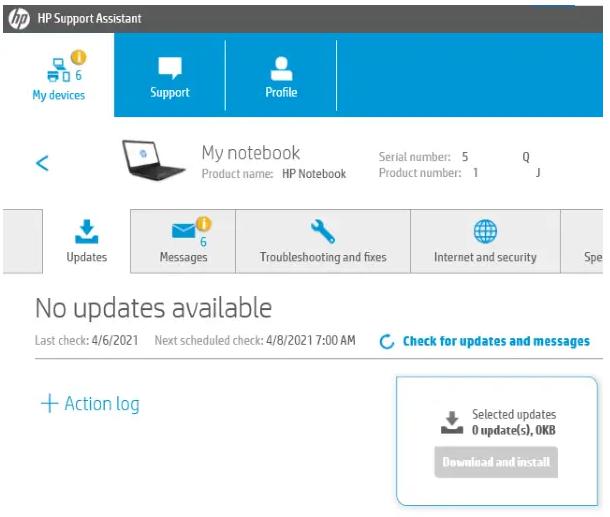Click the wrench icon
610x517 pixels.
pyautogui.click(x=323, y=231)
